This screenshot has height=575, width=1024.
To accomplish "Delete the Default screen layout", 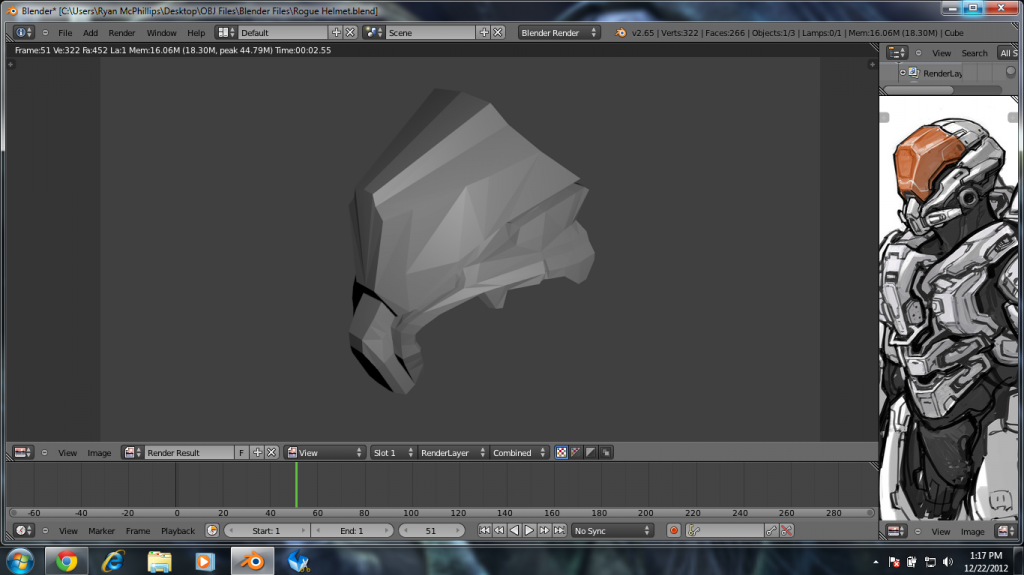I will (350, 32).
